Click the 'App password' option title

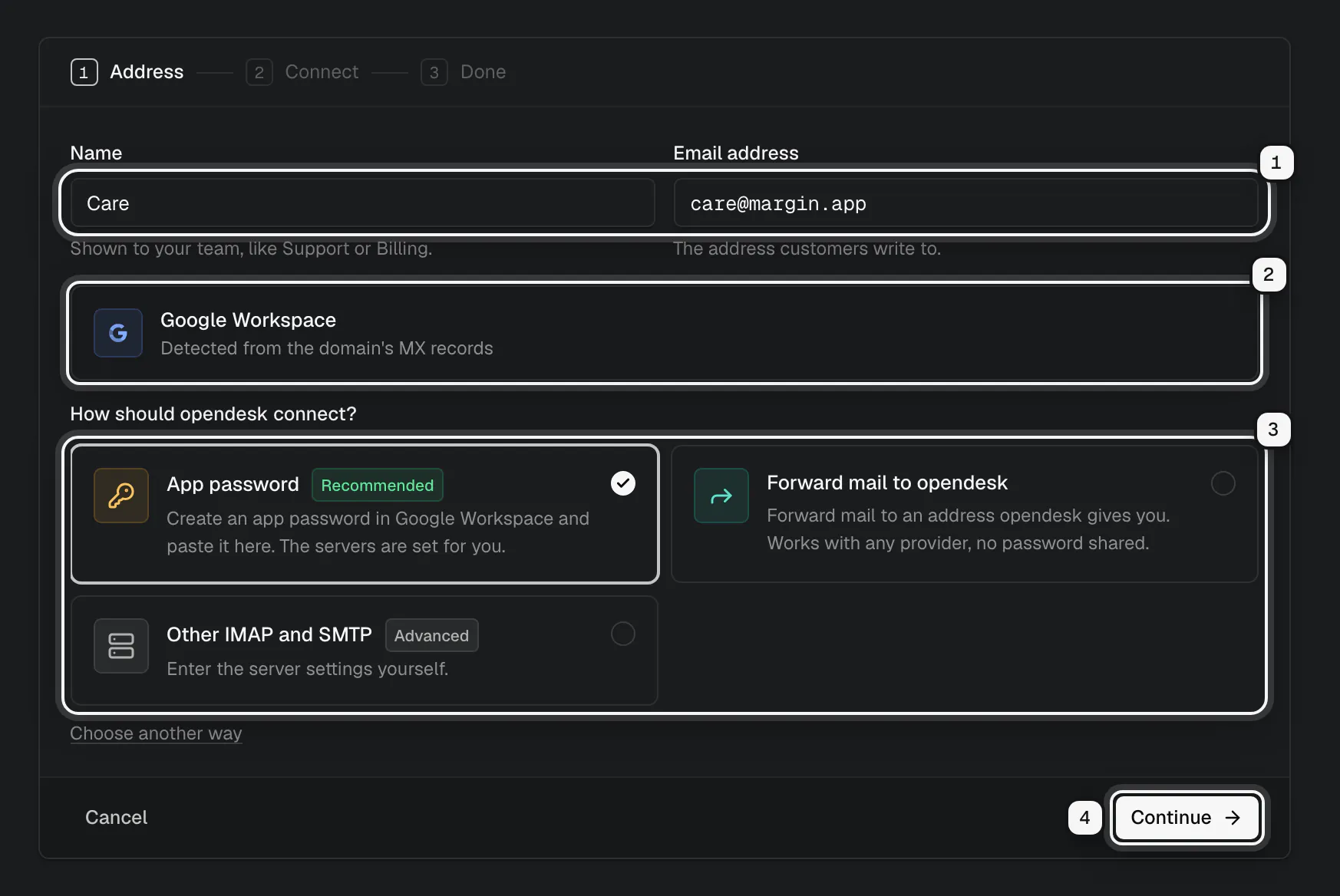click(233, 484)
